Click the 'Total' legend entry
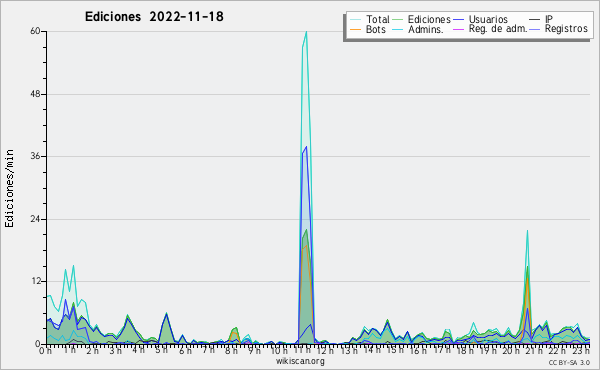This screenshot has height=370, width=600. point(378,19)
